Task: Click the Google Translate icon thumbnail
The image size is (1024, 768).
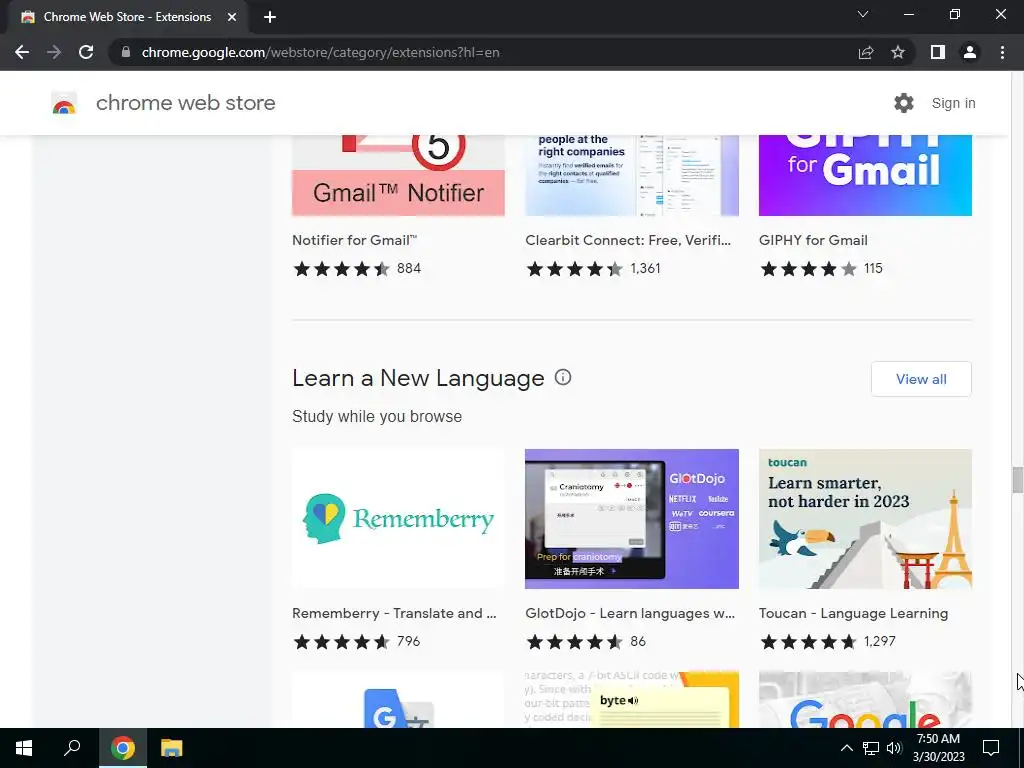Action: pyautogui.click(x=398, y=700)
